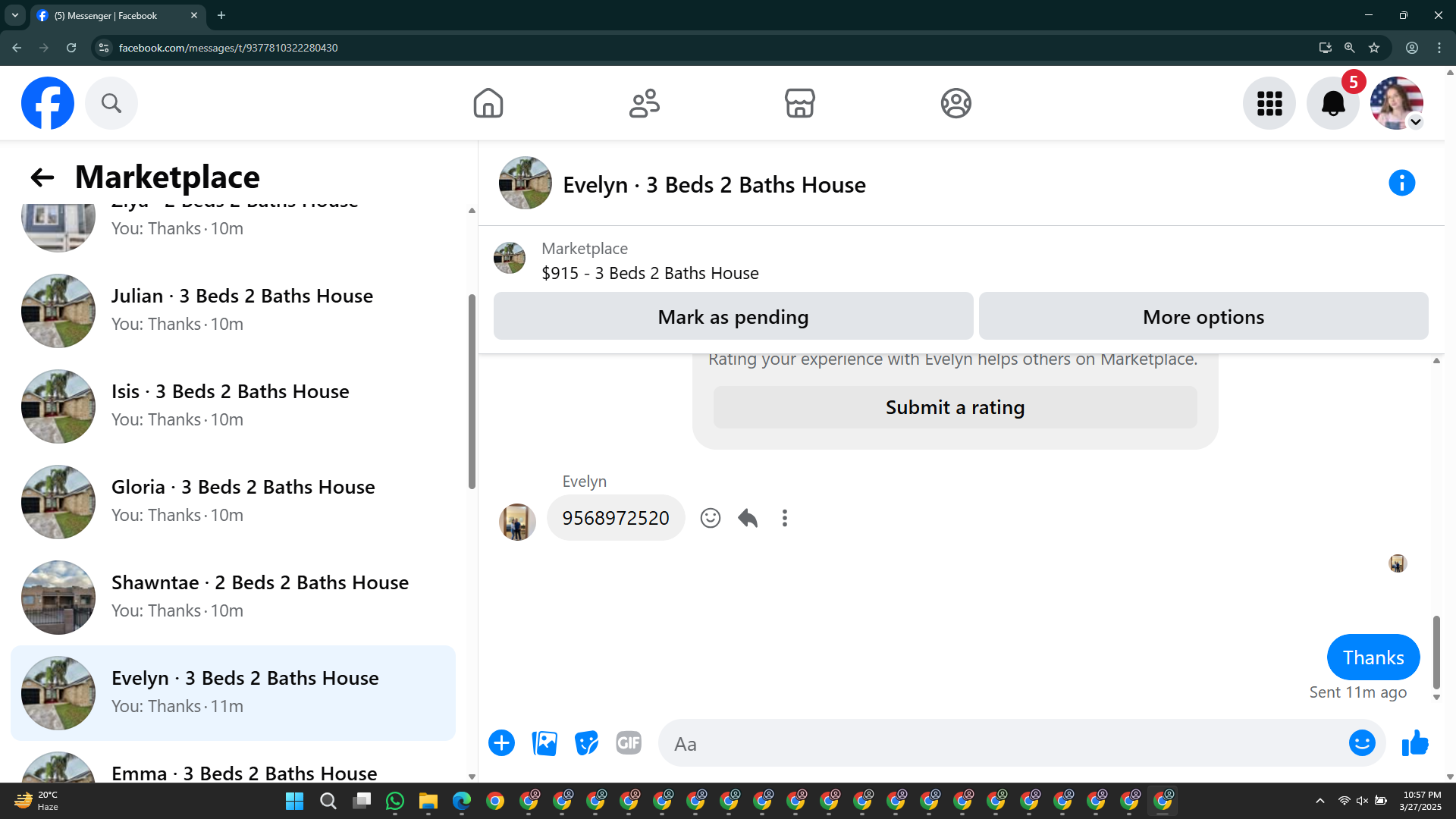Screen dimensions: 1456x819
Task: Attach a photo or file icon
Action: (544, 743)
